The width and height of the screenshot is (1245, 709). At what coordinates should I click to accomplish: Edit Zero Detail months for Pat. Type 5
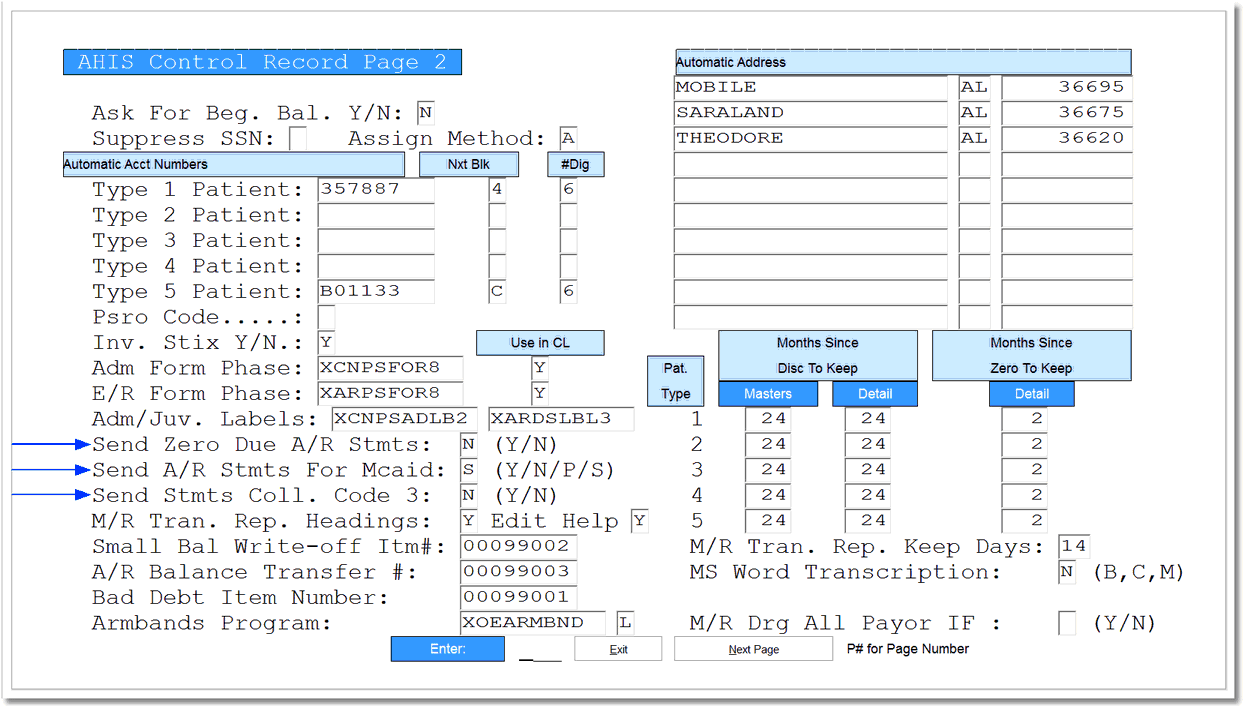[1024, 521]
